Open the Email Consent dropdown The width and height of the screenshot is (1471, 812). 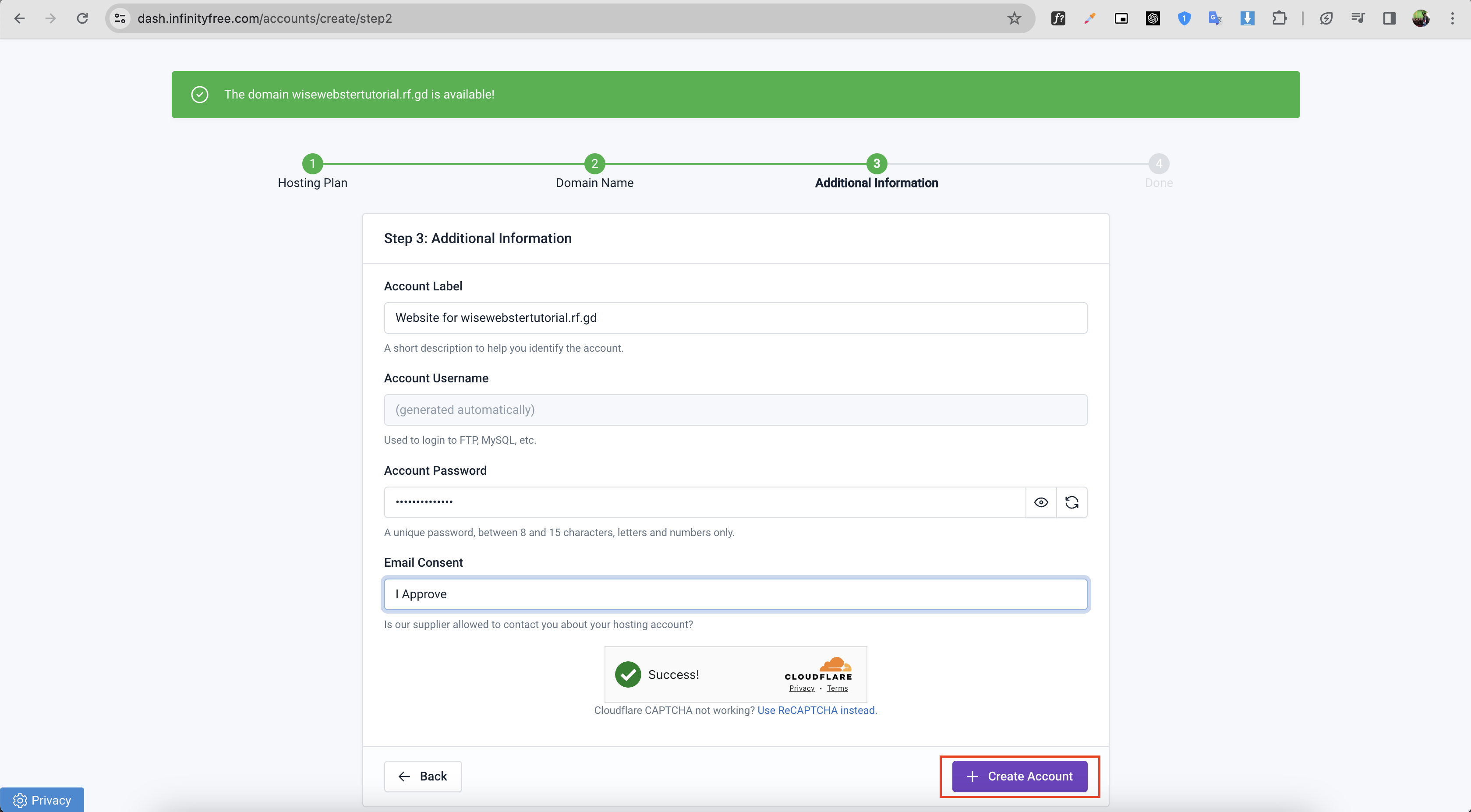(x=735, y=594)
